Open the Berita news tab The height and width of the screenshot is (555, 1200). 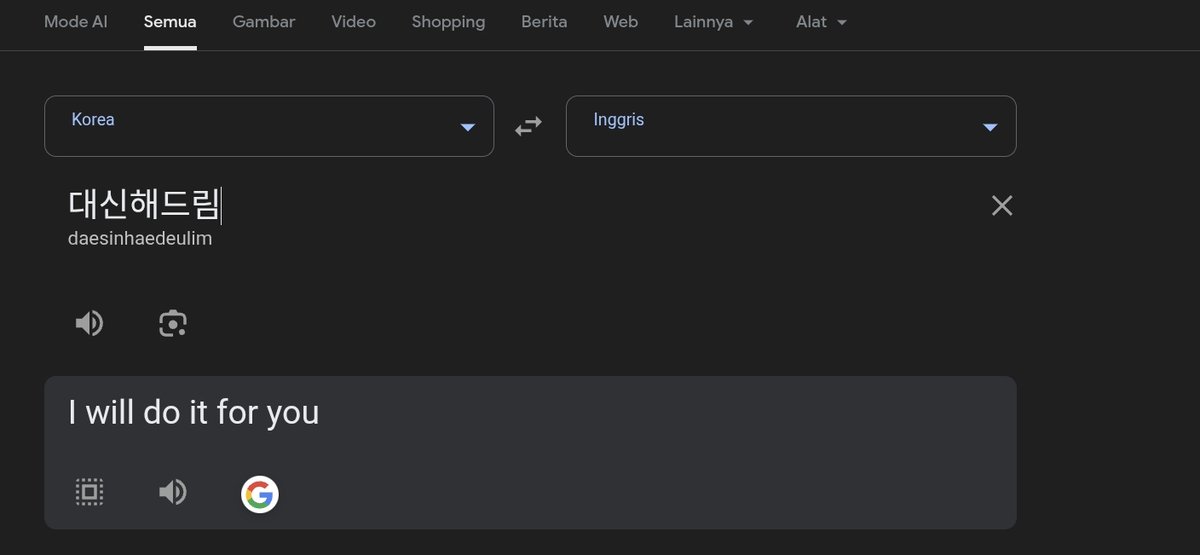pos(544,22)
